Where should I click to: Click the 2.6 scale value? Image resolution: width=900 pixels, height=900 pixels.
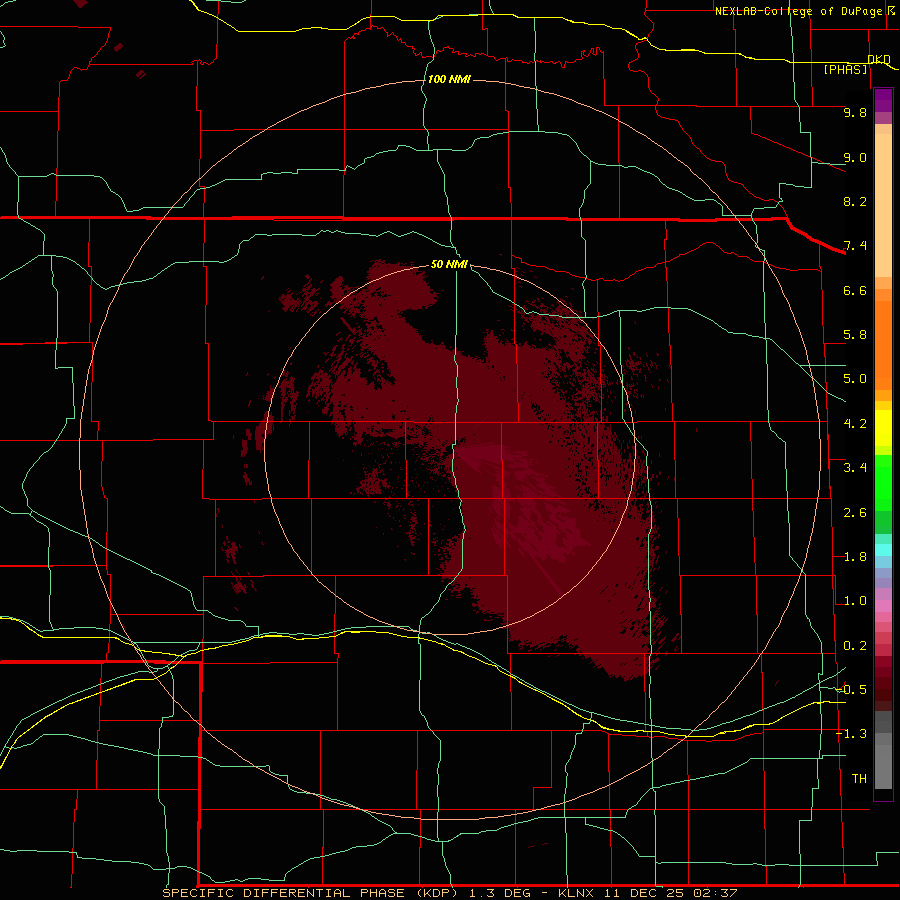click(x=855, y=513)
